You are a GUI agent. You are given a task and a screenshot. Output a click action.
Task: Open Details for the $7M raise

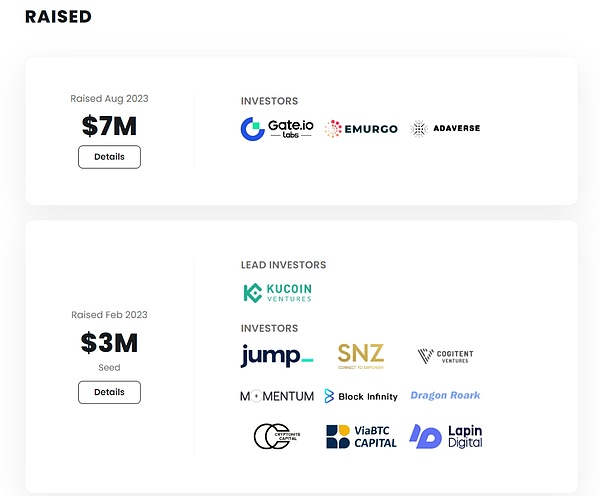pyautogui.click(x=109, y=157)
